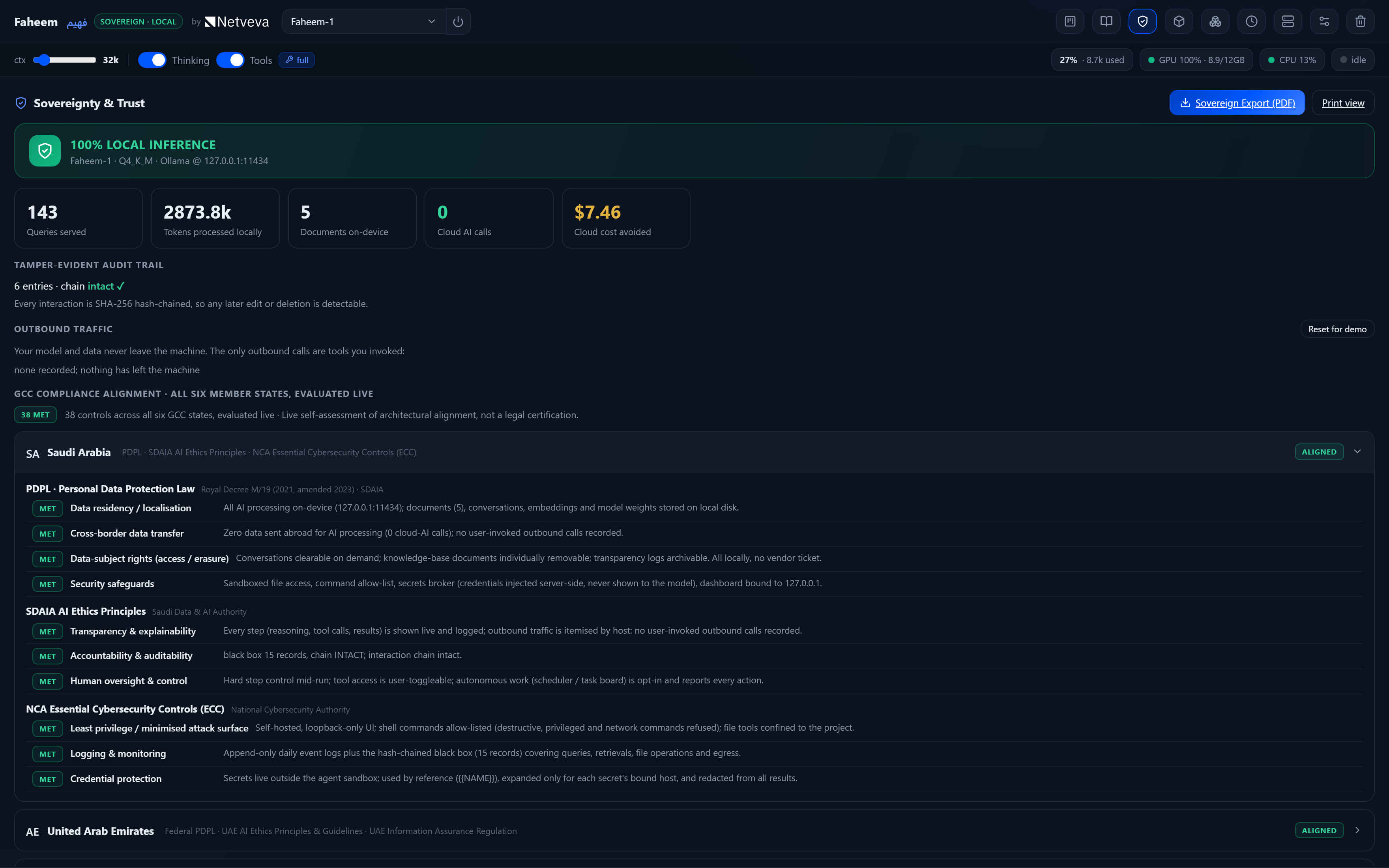Click the CPU 13% status pill
This screenshot has height=868, width=1389.
coord(1292,60)
